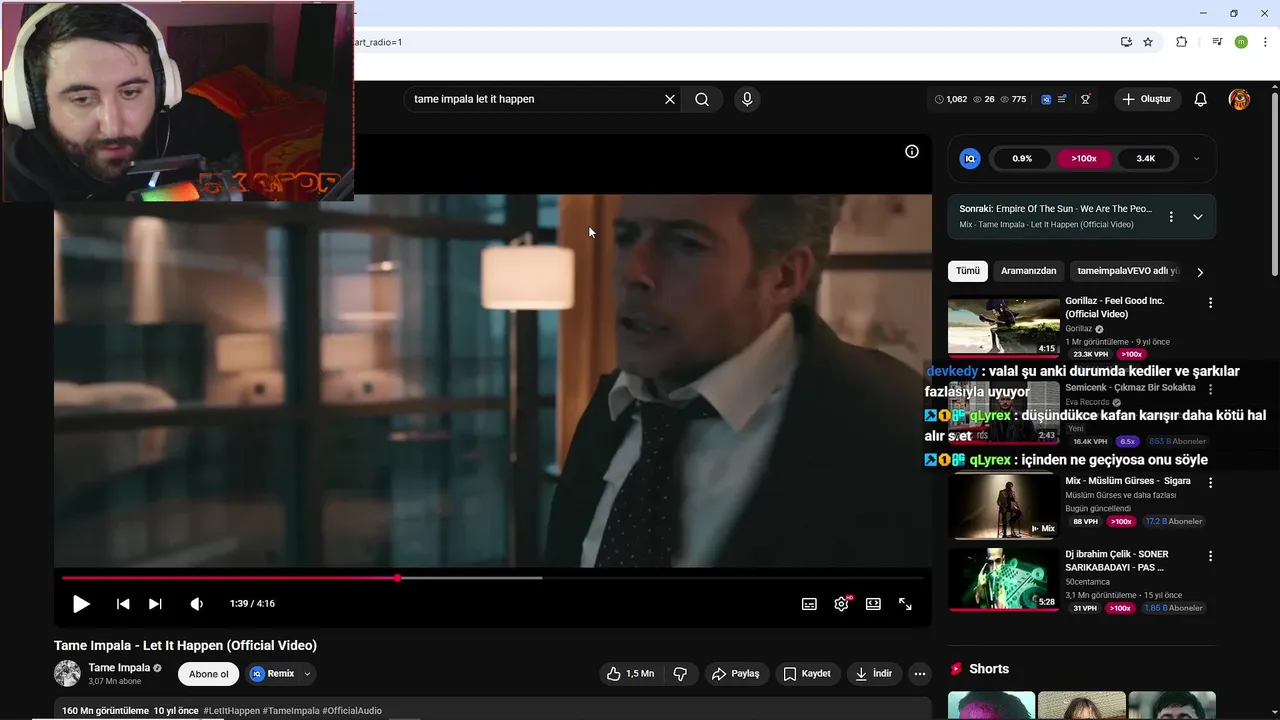Viewport: 1280px width, 720px height.
Task: Open Chrome extensions puzzle icon
Action: pyautogui.click(x=1182, y=42)
